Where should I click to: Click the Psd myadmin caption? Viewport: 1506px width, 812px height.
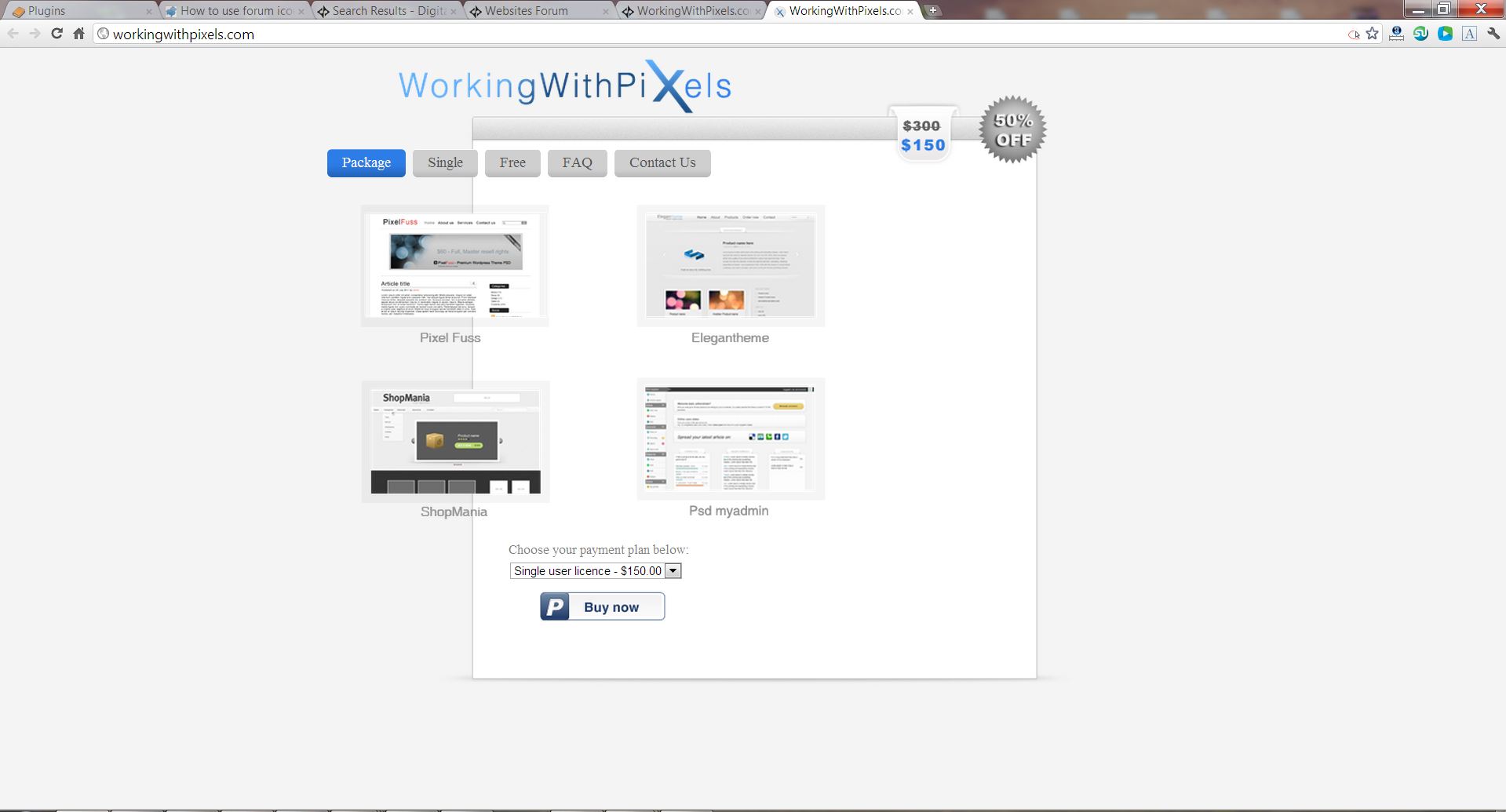(728, 512)
